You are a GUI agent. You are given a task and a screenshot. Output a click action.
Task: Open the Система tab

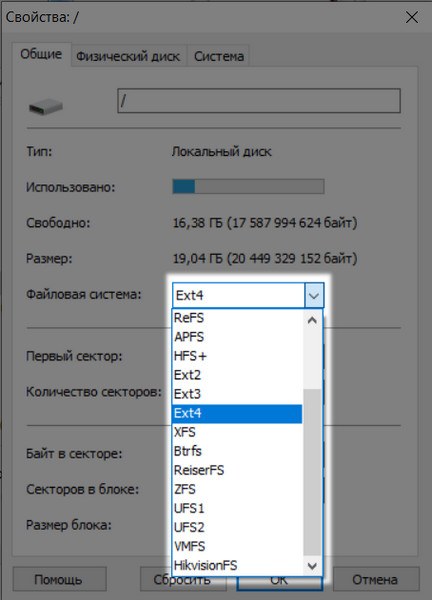tap(219, 56)
